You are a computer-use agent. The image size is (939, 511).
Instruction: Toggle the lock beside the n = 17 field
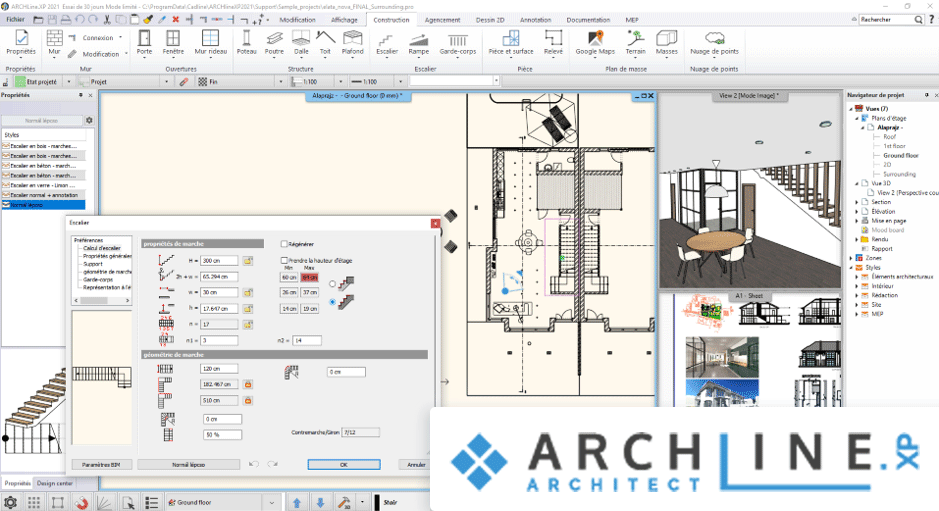[247, 325]
